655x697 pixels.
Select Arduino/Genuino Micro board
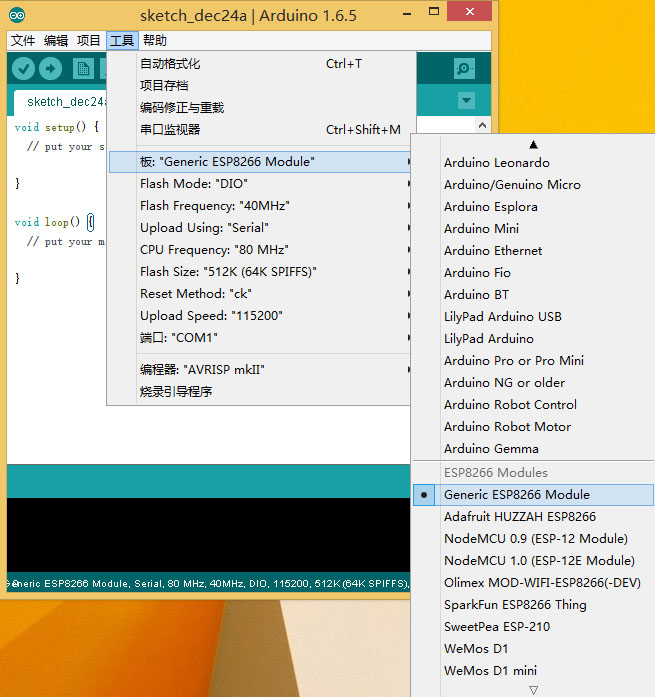click(534, 184)
